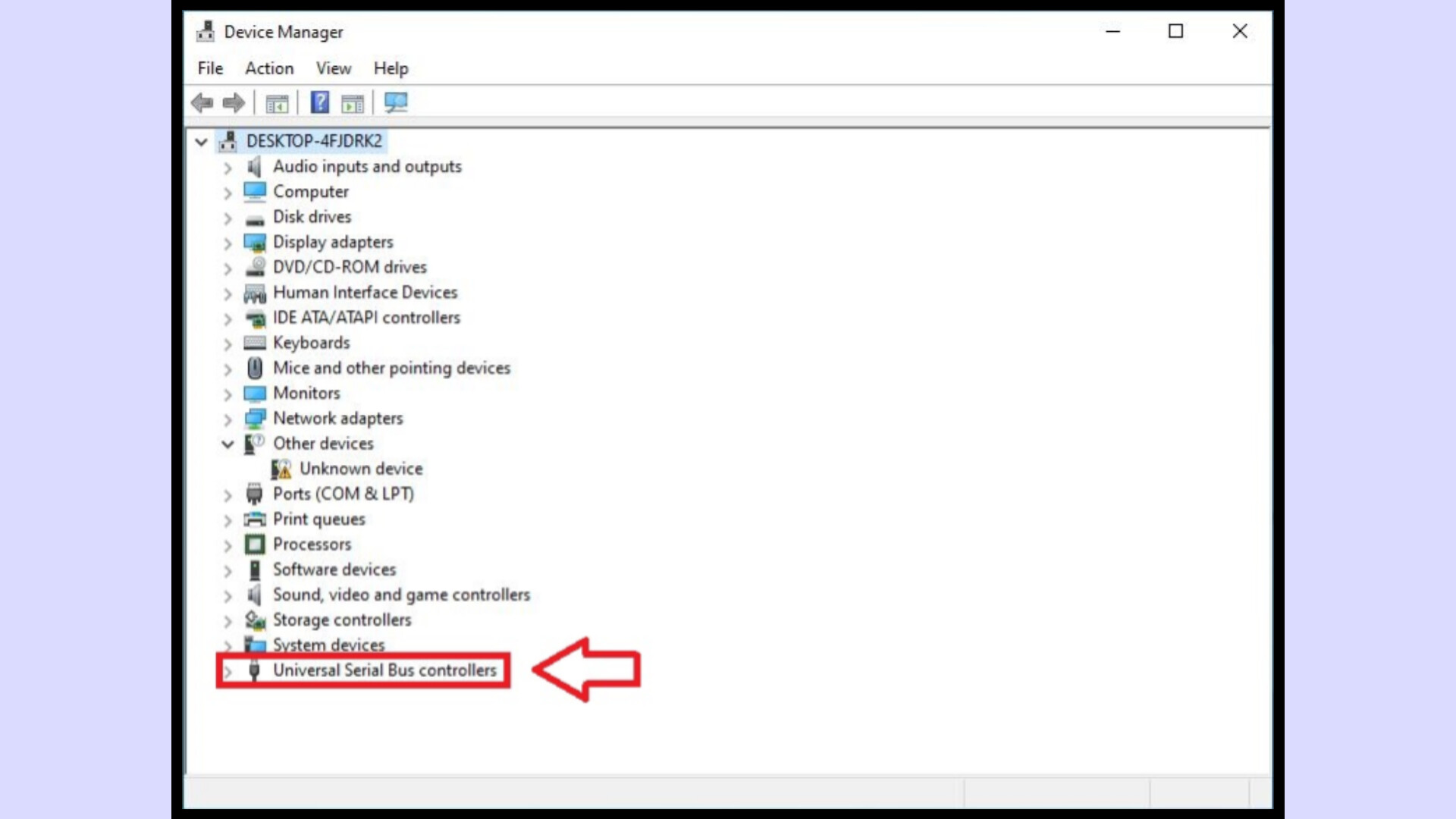
Task: Select the Unknown device entry
Action: pyautogui.click(x=362, y=468)
